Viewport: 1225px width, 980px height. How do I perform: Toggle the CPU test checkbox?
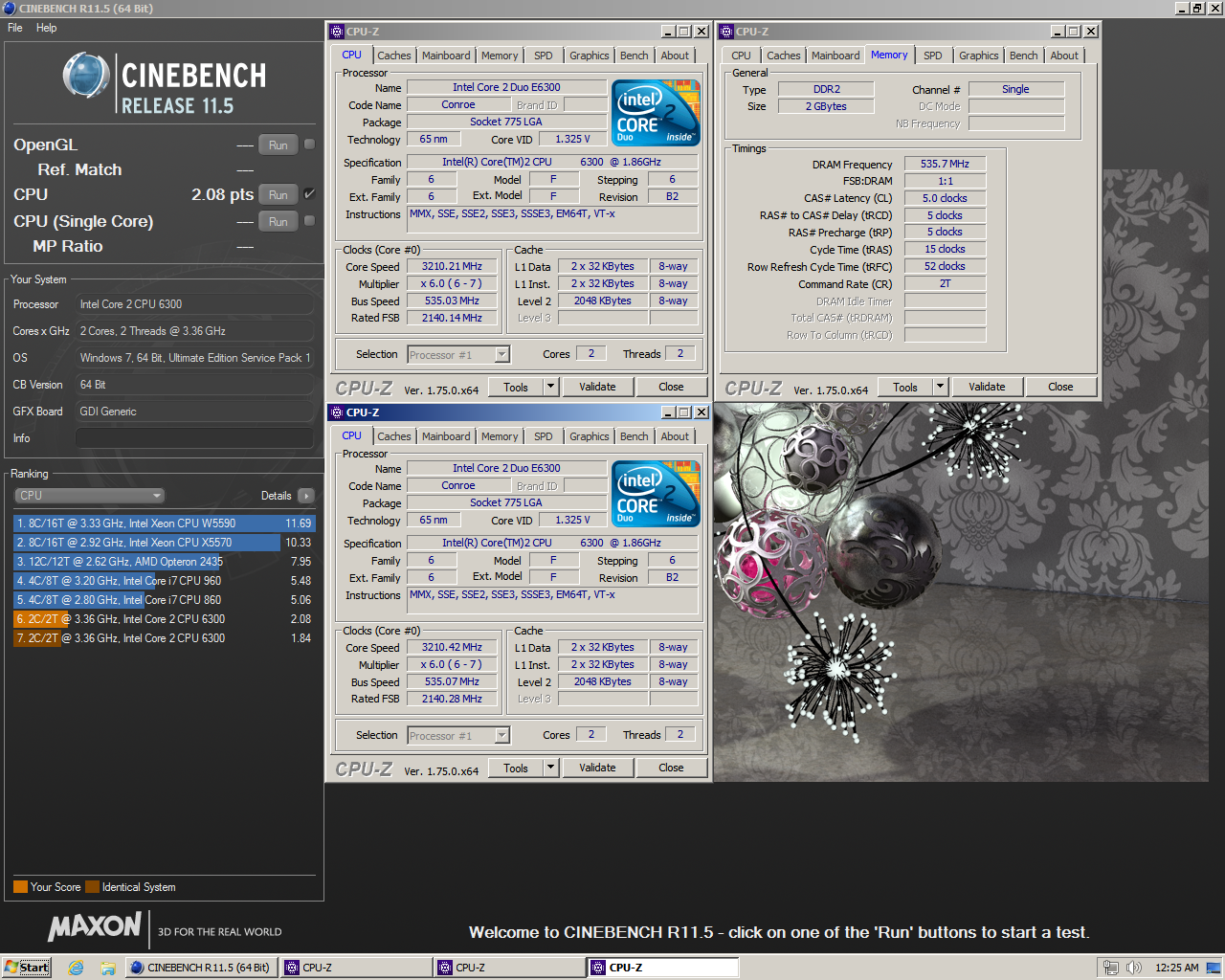click(x=309, y=194)
